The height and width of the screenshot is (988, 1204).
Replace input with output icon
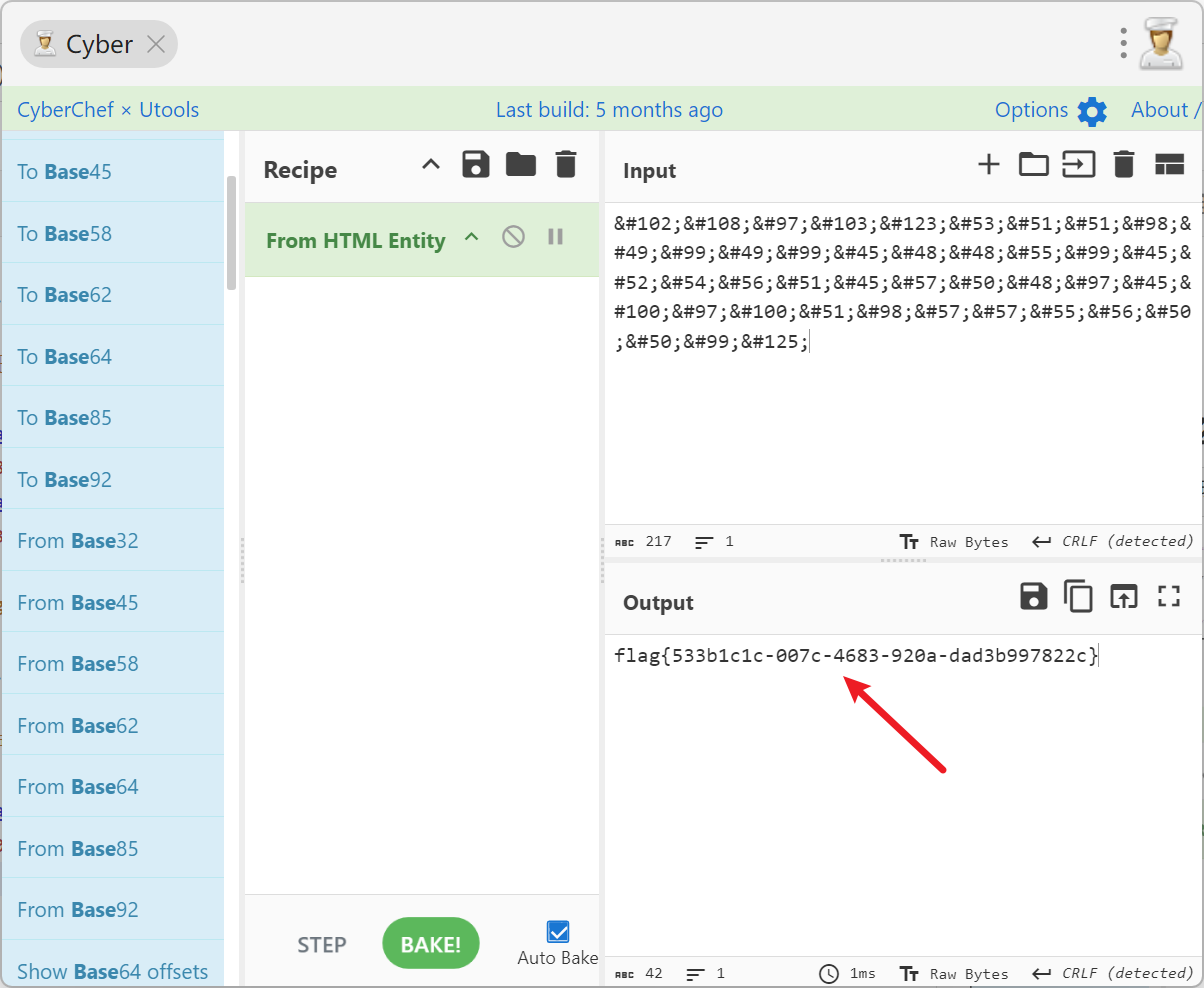[x=1124, y=597]
